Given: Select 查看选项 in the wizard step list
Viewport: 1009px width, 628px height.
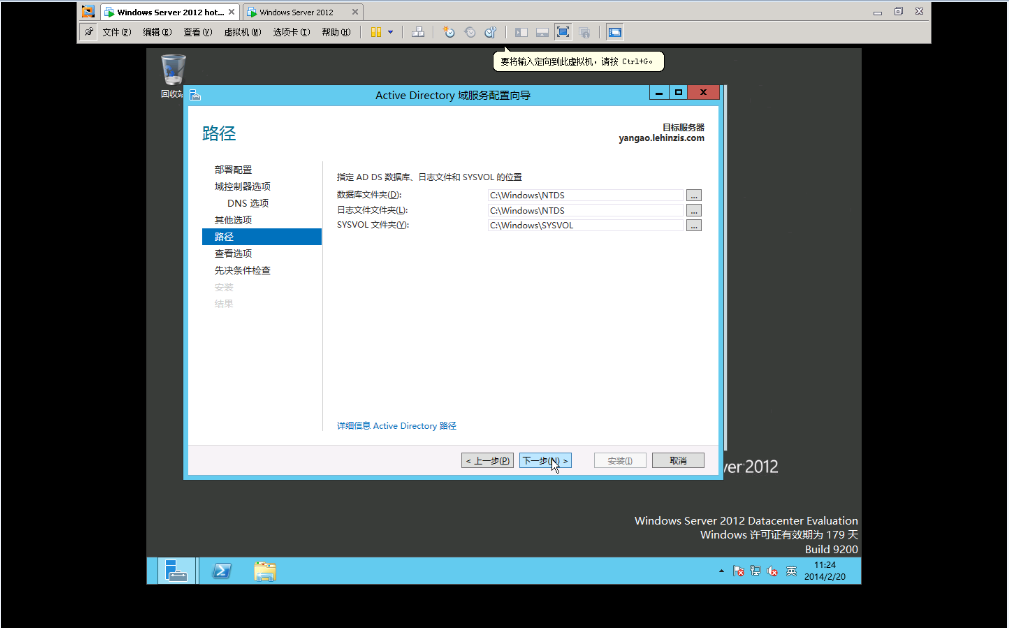Looking at the screenshot, I should 233,253.
